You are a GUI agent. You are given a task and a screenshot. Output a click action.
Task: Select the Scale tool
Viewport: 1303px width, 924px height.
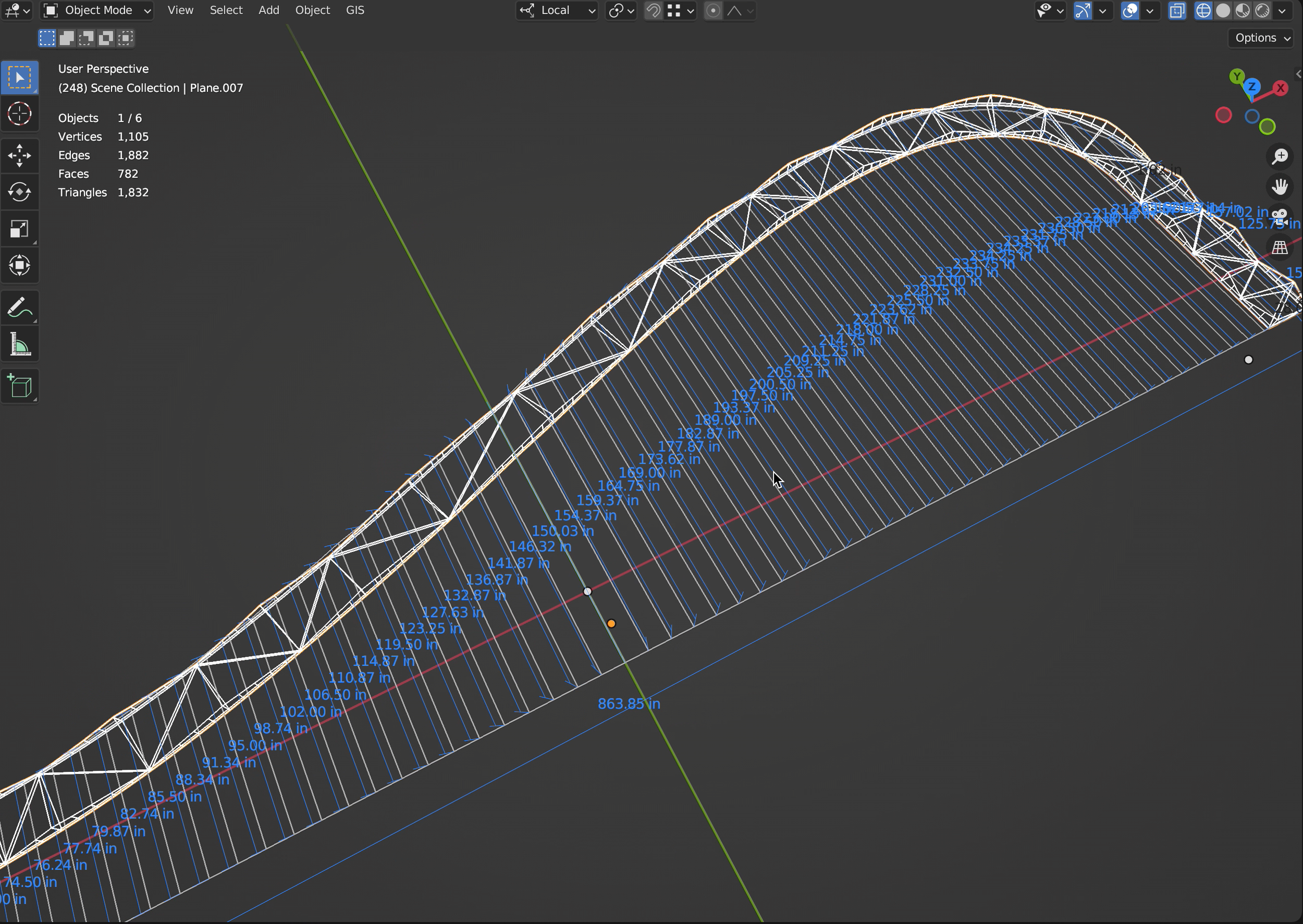(x=20, y=229)
